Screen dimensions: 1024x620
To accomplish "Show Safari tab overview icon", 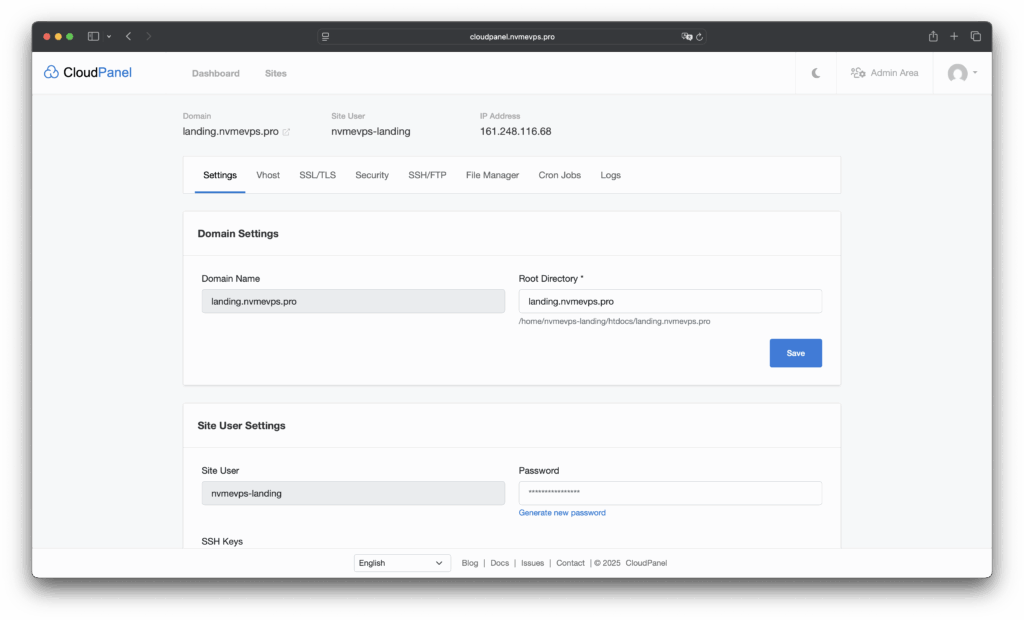I will [x=975, y=36].
